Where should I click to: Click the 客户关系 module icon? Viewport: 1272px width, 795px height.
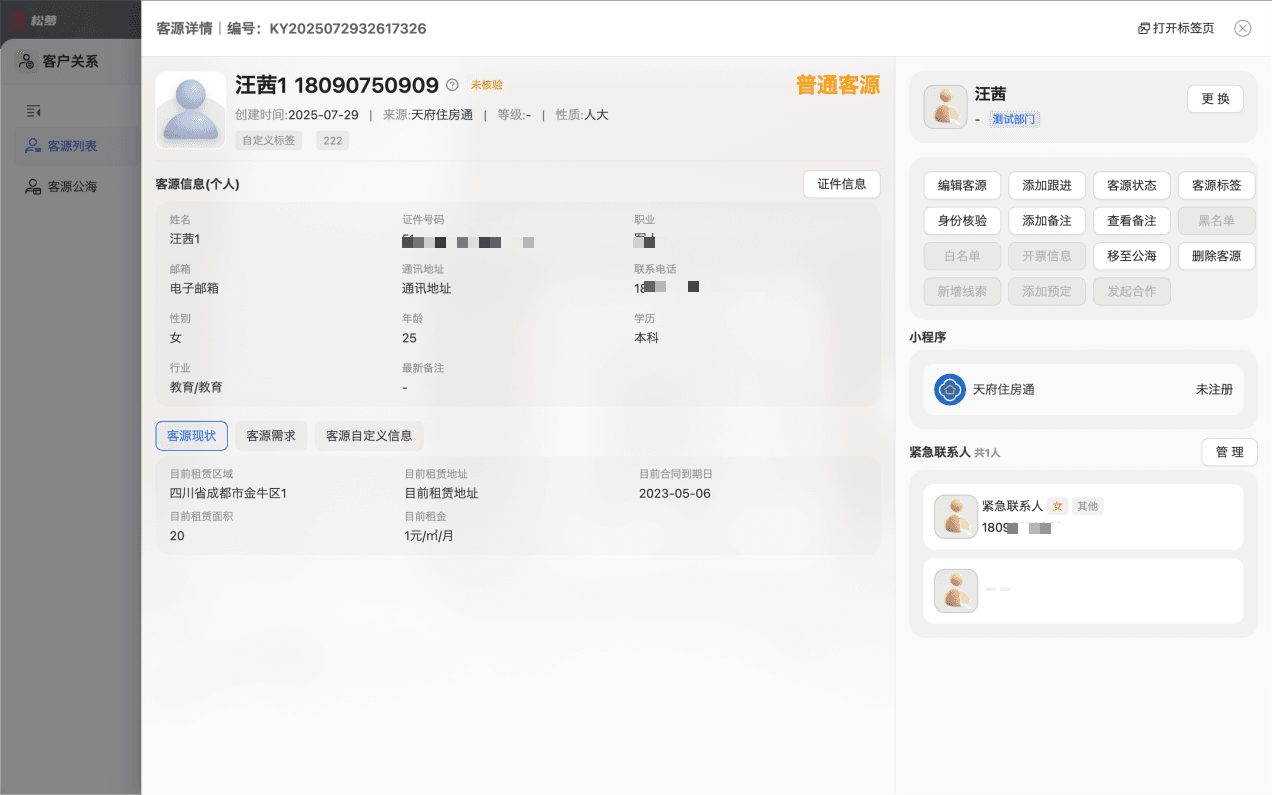tap(27, 61)
